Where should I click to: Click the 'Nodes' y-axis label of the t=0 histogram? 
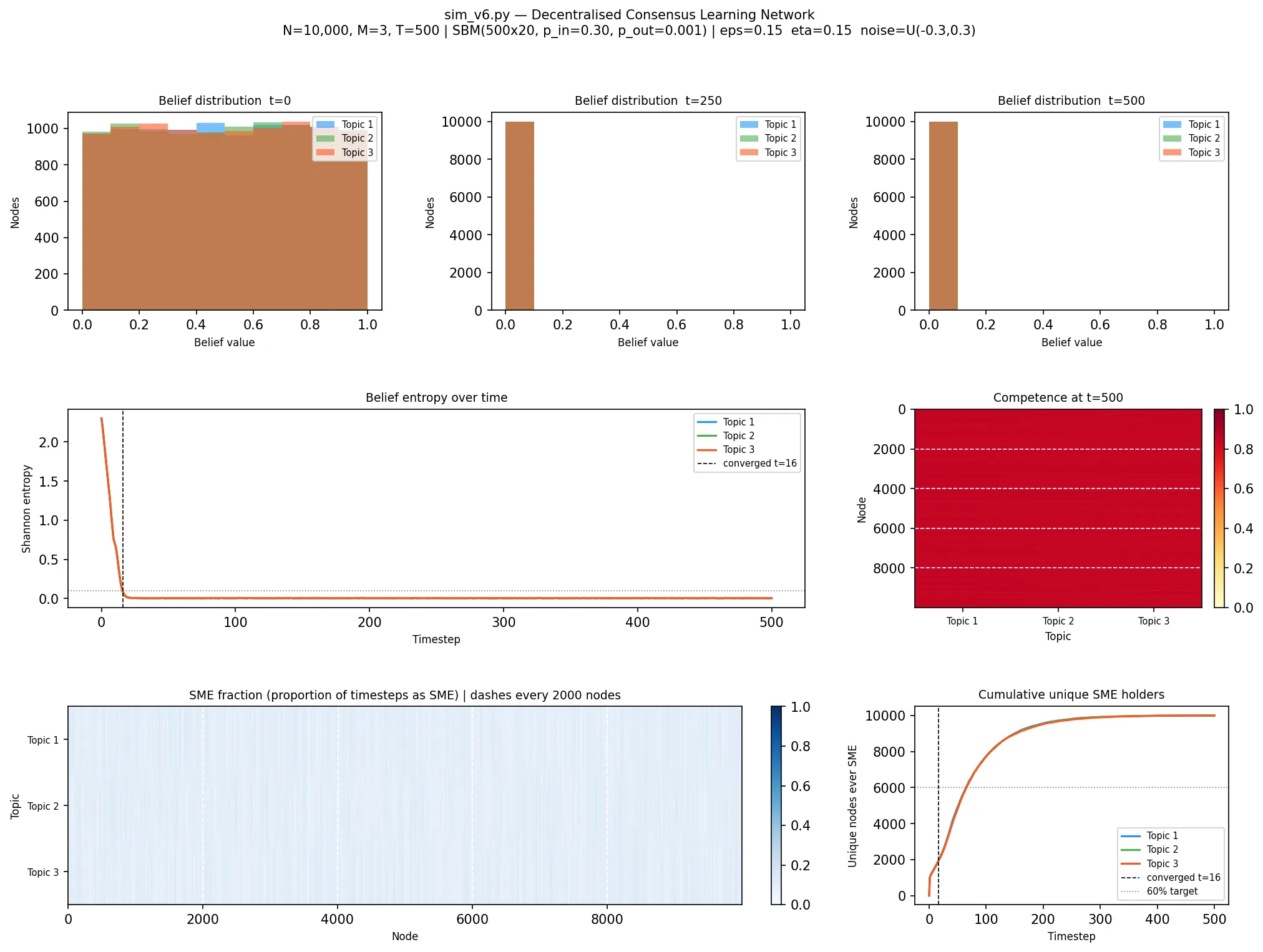click(16, 212)
